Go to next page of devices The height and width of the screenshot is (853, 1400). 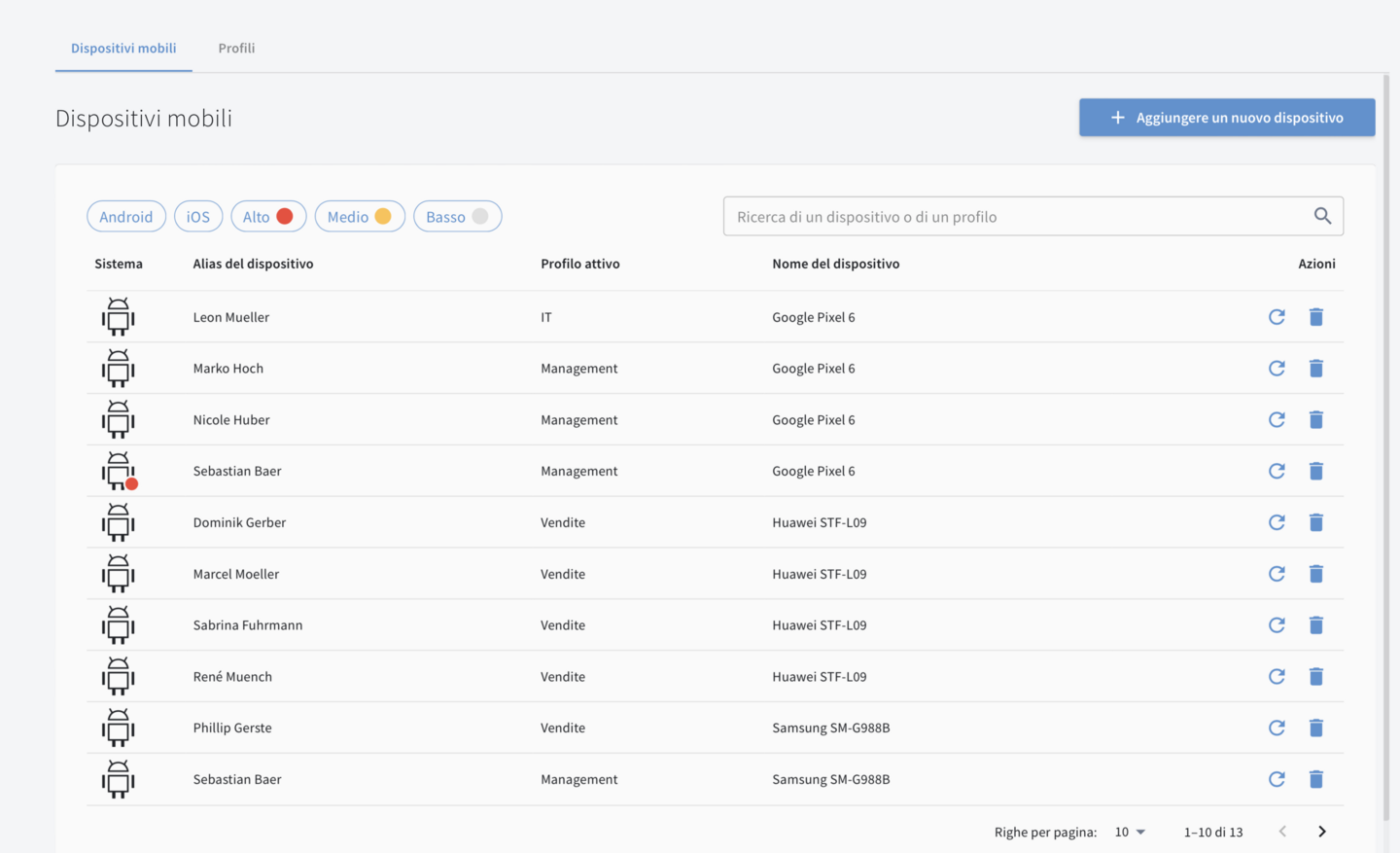[x=1321, y=832]
